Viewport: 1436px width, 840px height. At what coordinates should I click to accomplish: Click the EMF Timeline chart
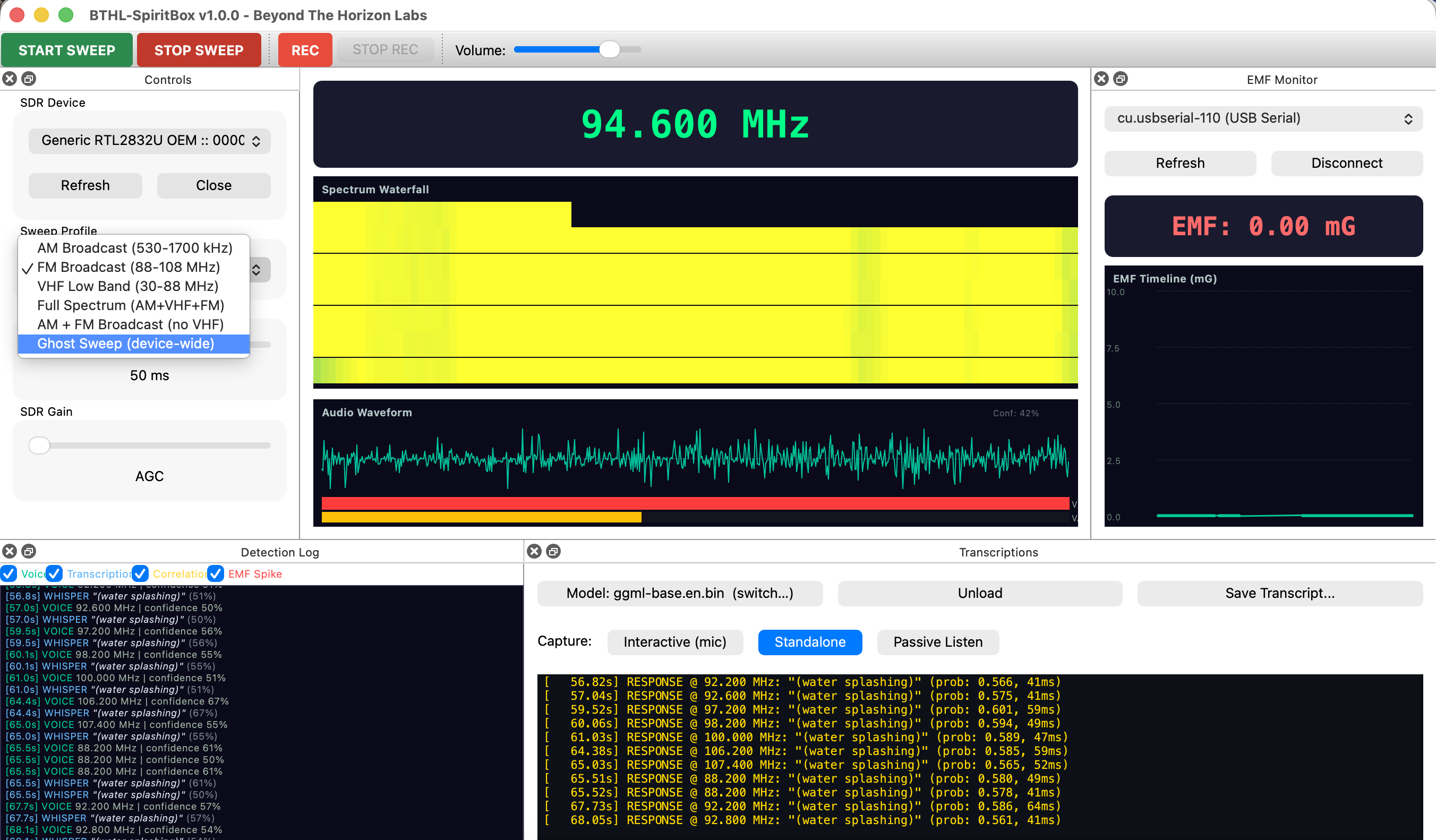click(x=1263, y=396)
